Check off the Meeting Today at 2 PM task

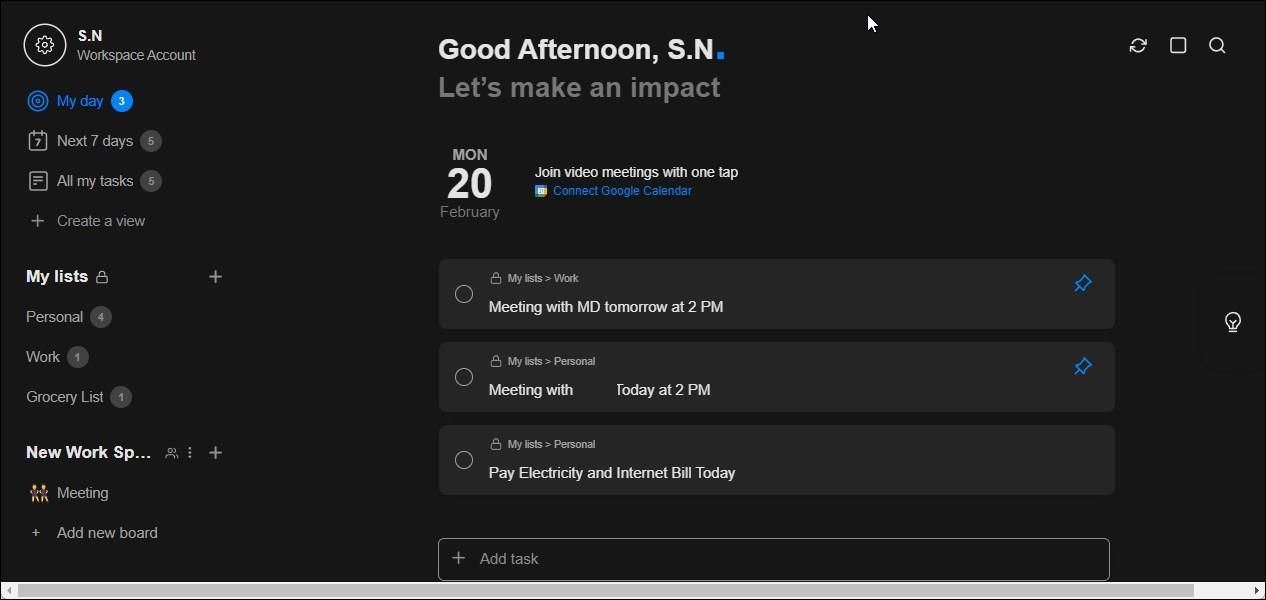tap(464, 377)
